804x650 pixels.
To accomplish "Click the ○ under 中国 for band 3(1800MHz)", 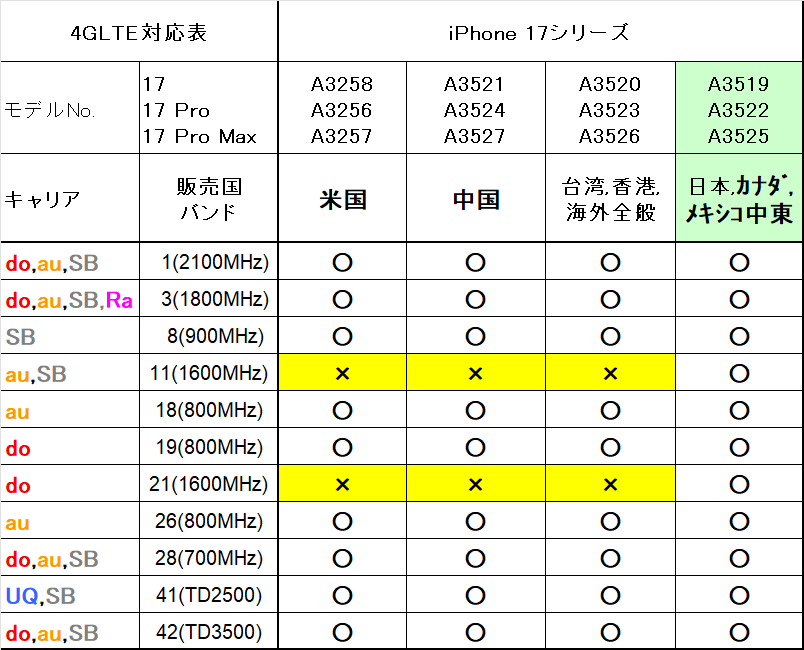I will [475, 299].
